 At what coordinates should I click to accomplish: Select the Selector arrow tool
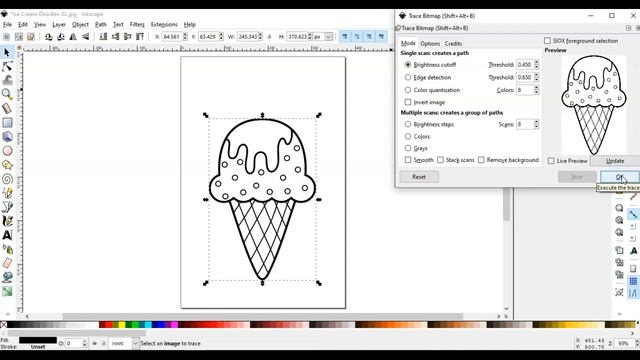(7, 53)
